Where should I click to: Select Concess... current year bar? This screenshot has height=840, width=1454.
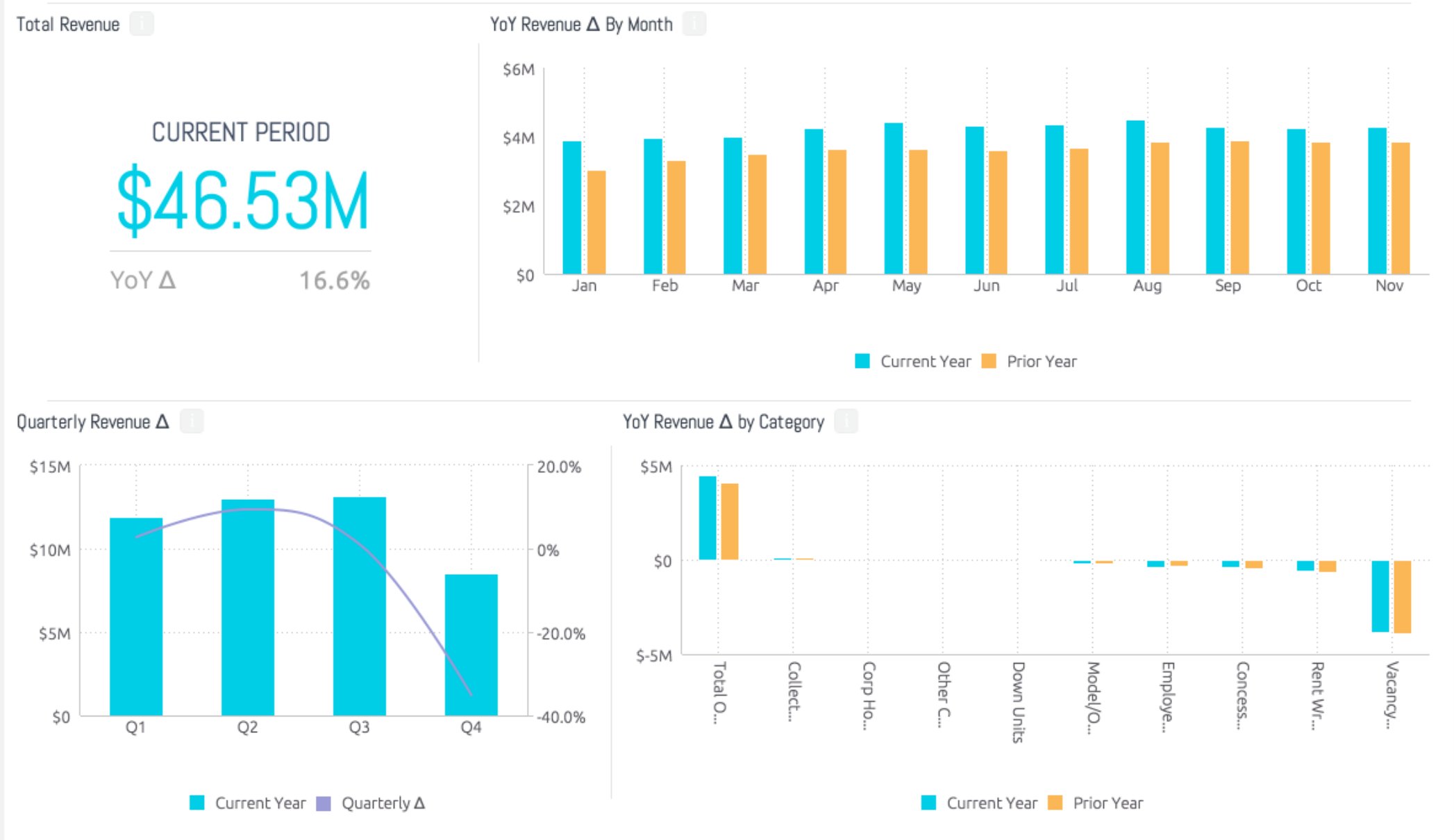click(x=1230, y=564)
